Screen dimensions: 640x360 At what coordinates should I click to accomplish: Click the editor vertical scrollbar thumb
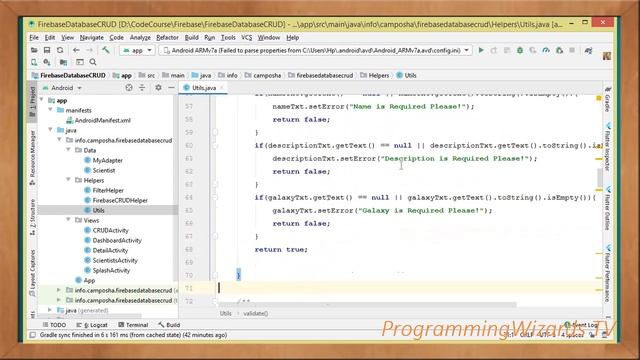pos(600,177)
